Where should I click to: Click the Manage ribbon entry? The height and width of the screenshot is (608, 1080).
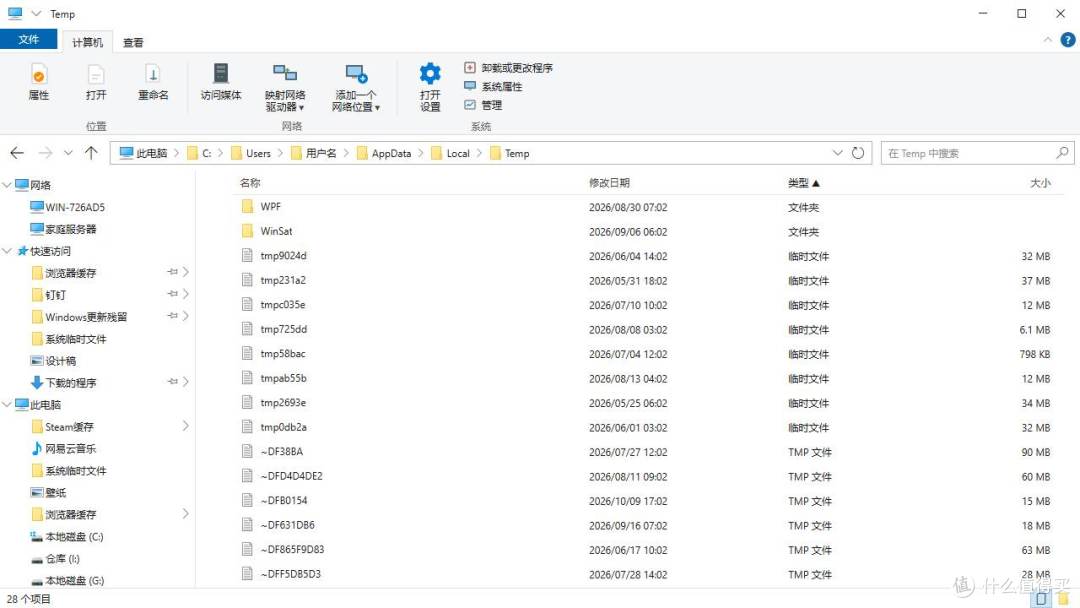pos(483,105)
